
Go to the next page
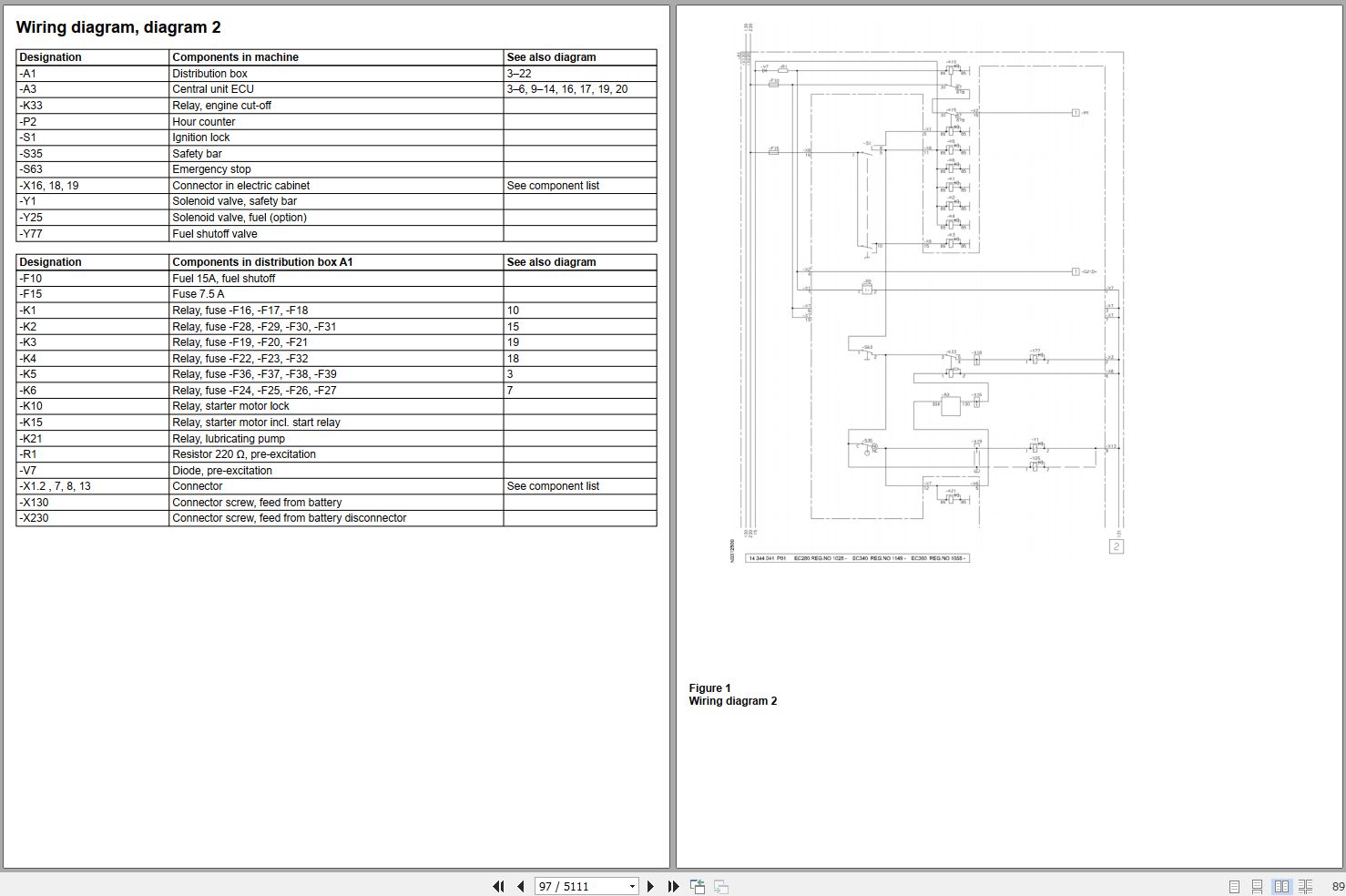(x=650, y=886)
